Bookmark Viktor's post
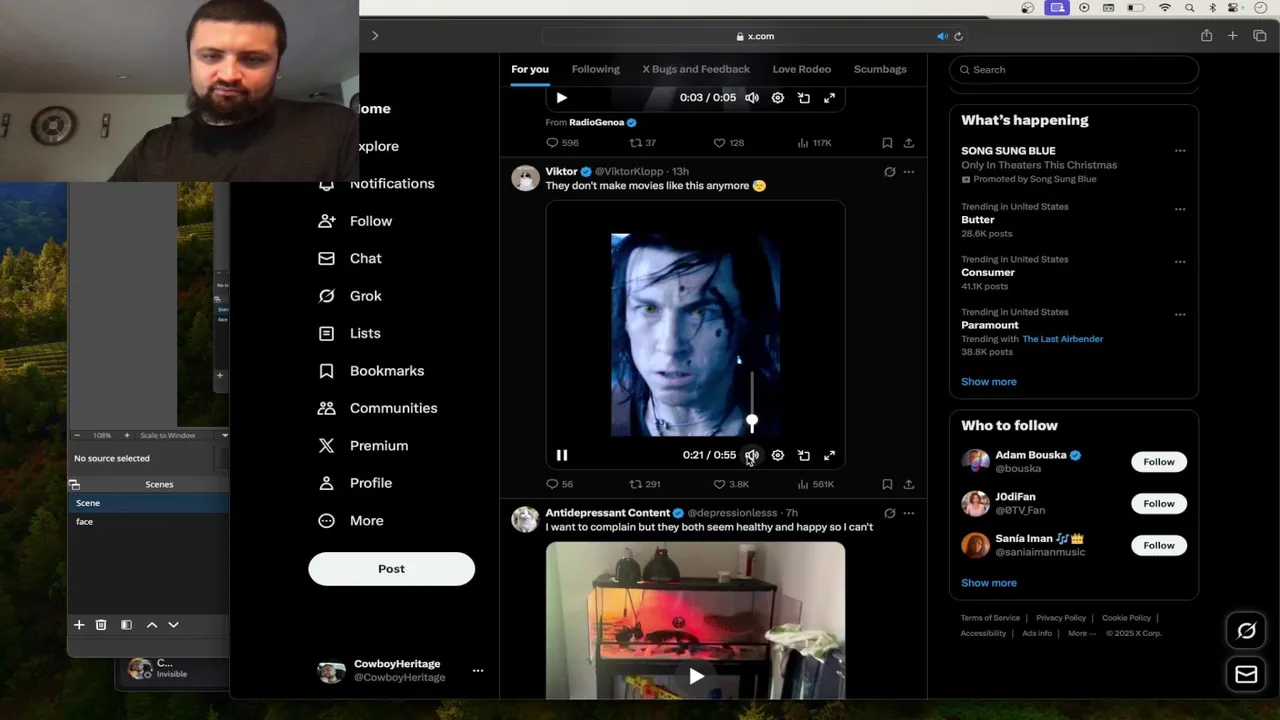Image resolution: width=1280 pixels, height=720 pixels. 887,484
